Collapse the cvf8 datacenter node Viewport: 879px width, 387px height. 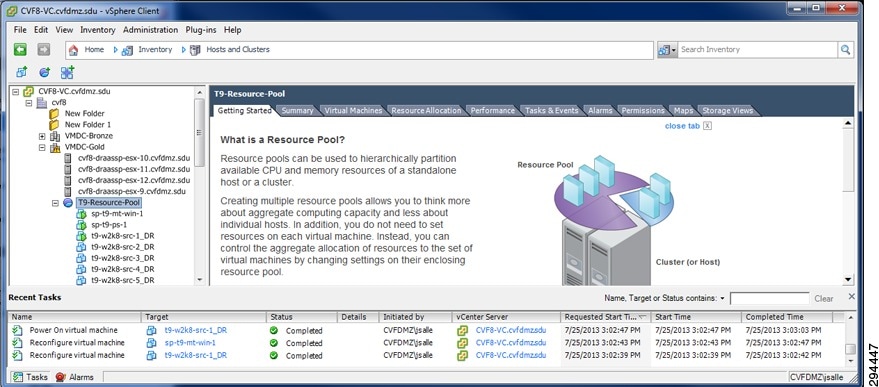coord(29,103)
